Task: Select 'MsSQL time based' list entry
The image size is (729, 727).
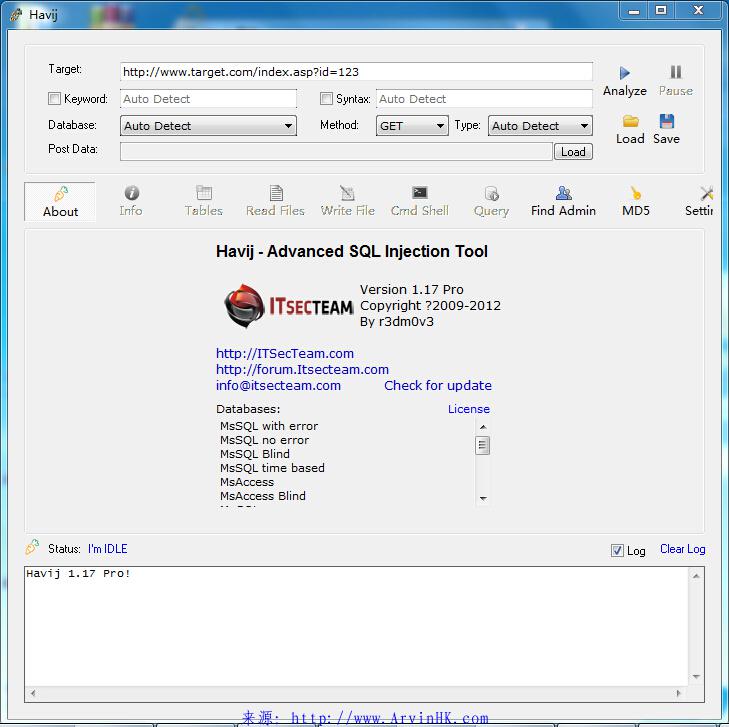Action: point(272,468)
